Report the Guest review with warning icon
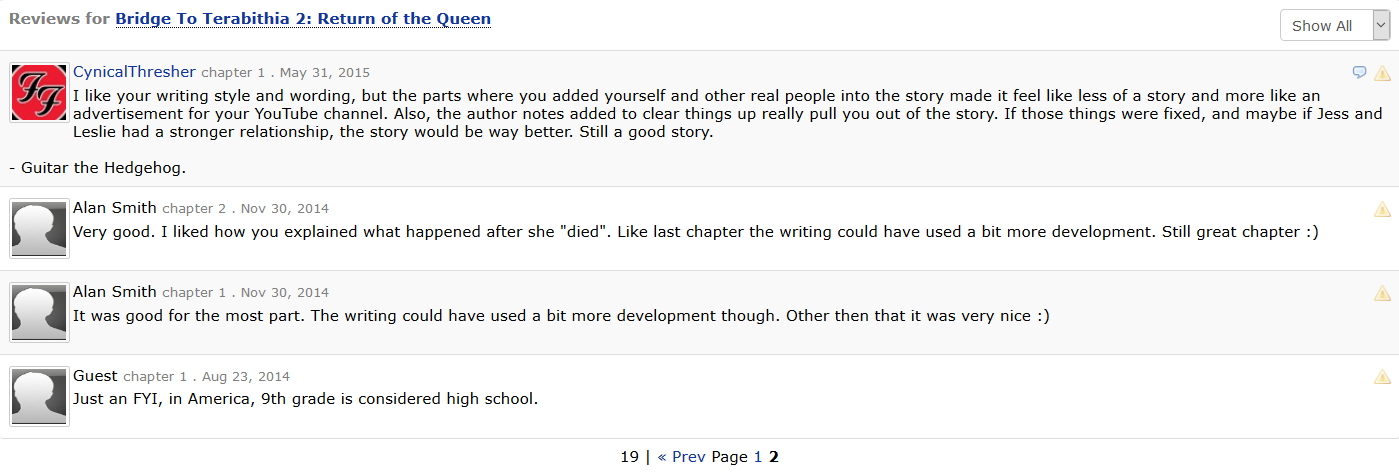This screenshot has width=1399, height=476. [x=1382, y=377]
